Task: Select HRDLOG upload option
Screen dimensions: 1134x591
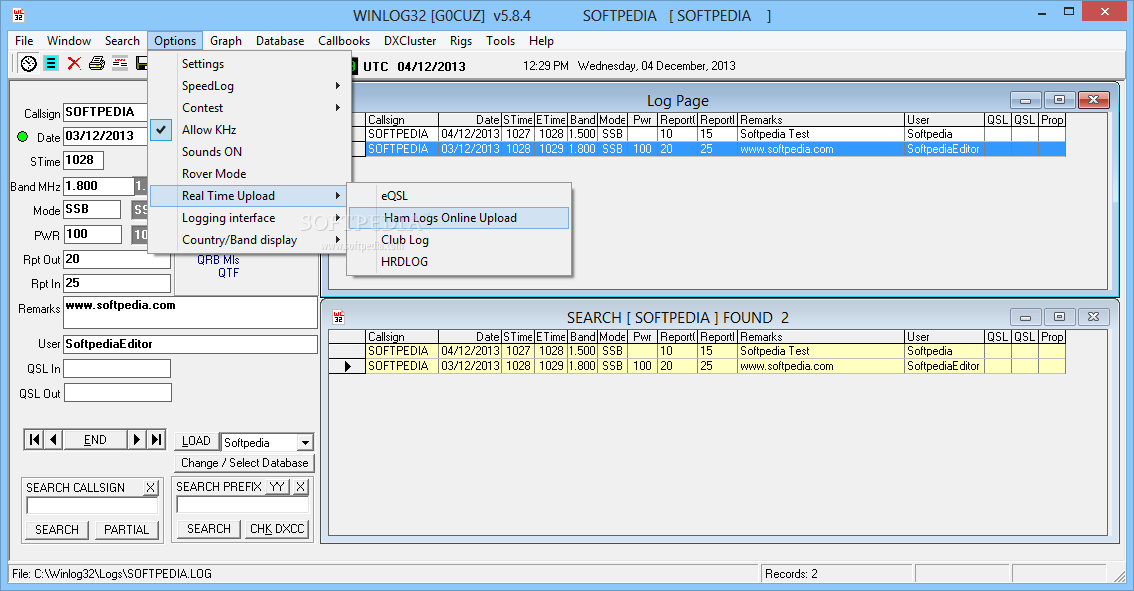Action: (x=459, y=262)
